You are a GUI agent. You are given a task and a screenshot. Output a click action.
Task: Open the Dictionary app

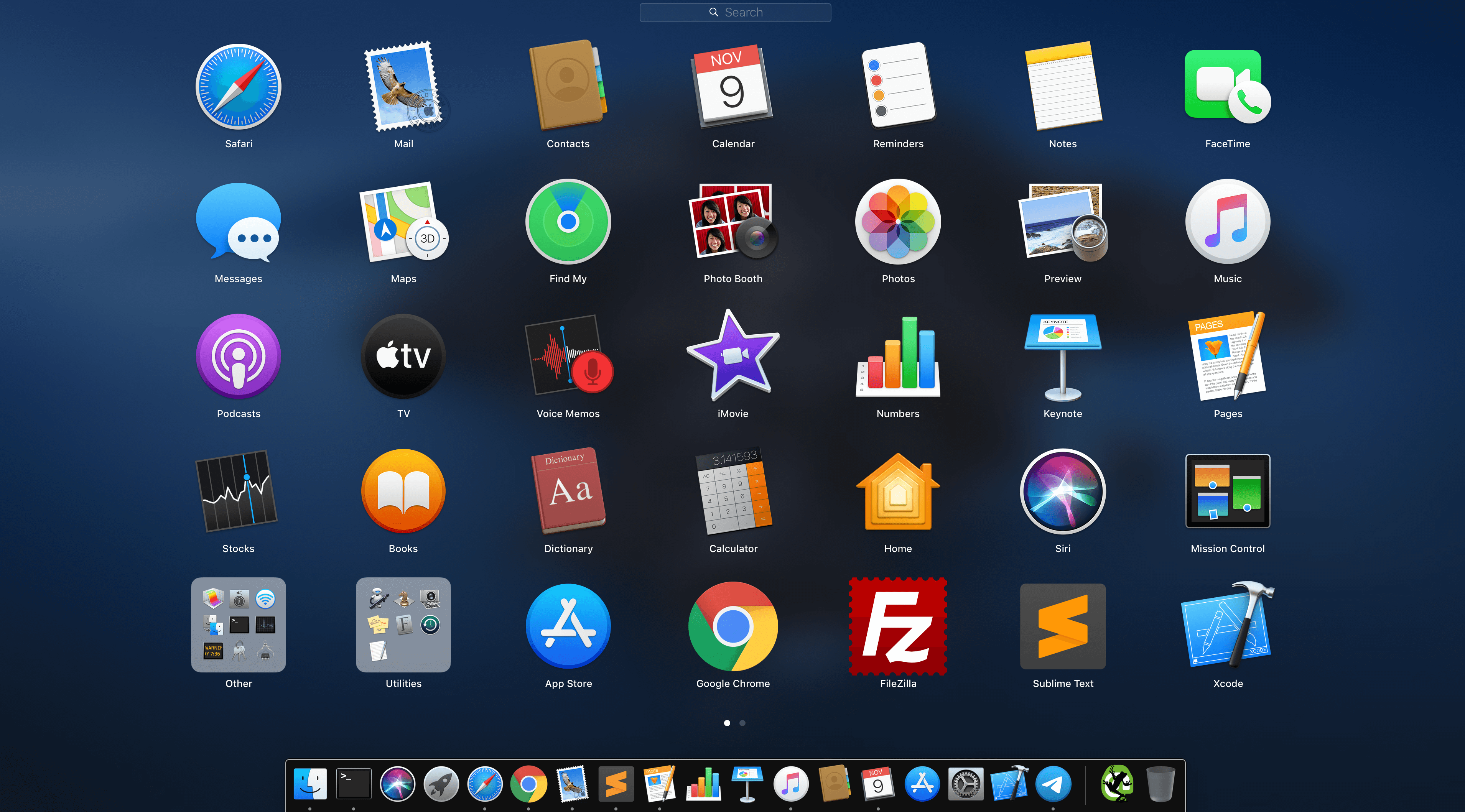(568, 491)
